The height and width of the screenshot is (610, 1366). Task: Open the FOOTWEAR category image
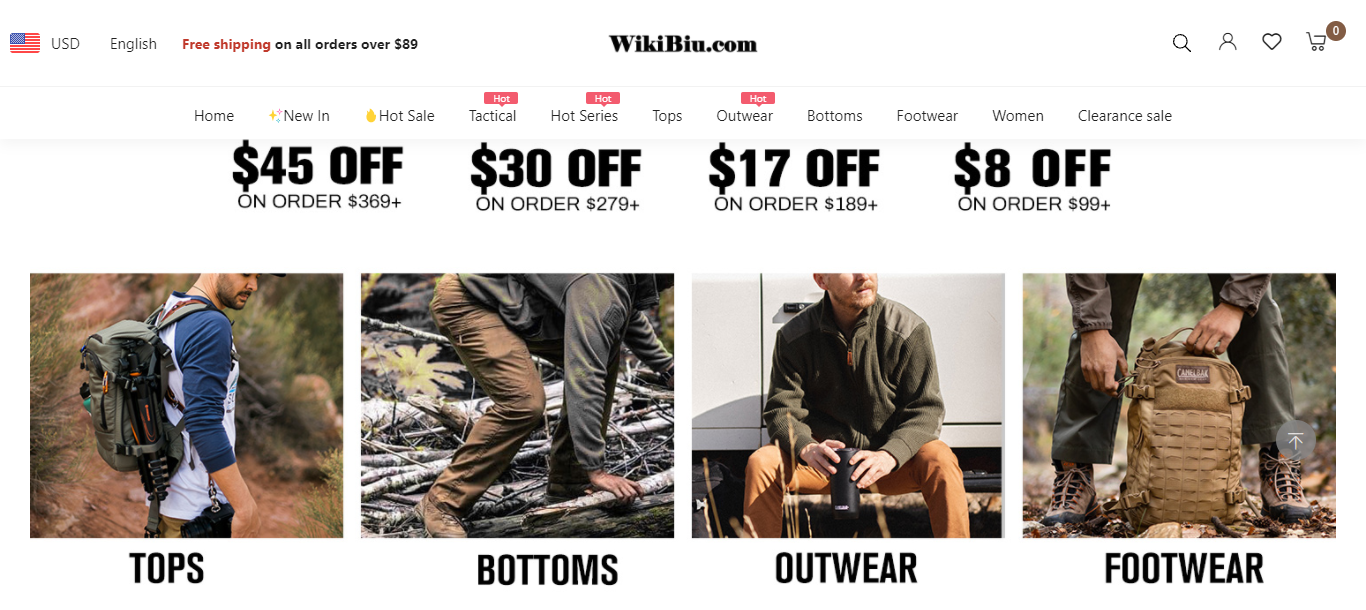point(1179,405)
